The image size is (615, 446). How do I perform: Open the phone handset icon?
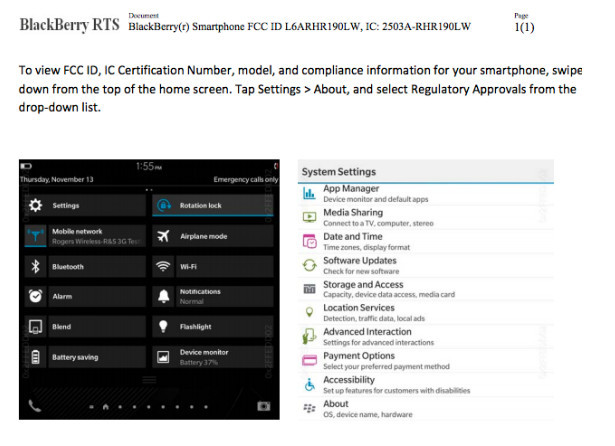coord(35,406)
